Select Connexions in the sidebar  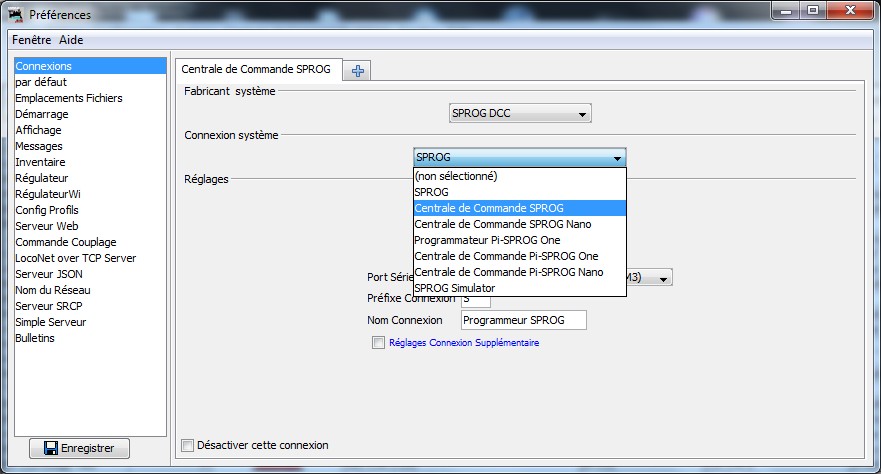(x=90, y=66)
